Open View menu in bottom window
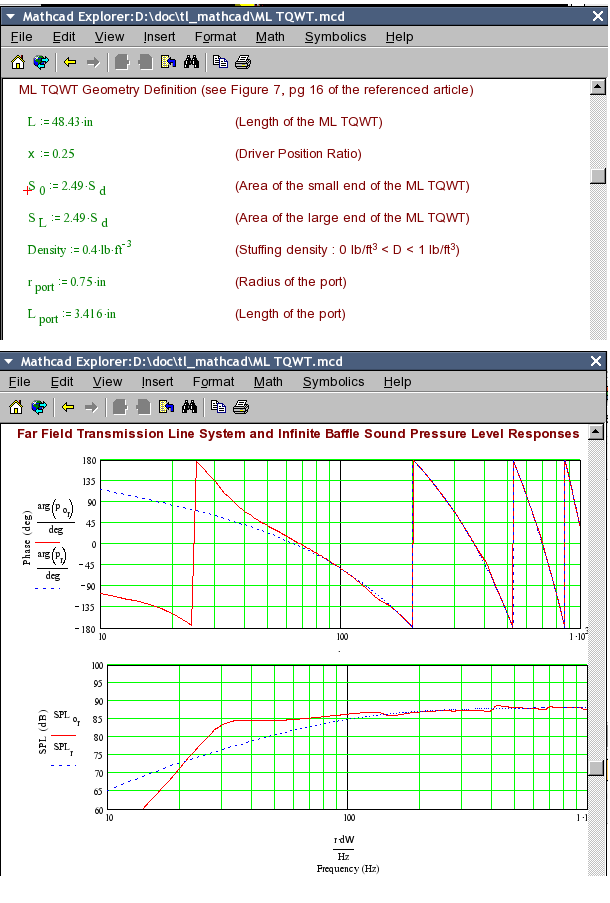The height and width of the screenshot is (903, 610). (108, 382)
